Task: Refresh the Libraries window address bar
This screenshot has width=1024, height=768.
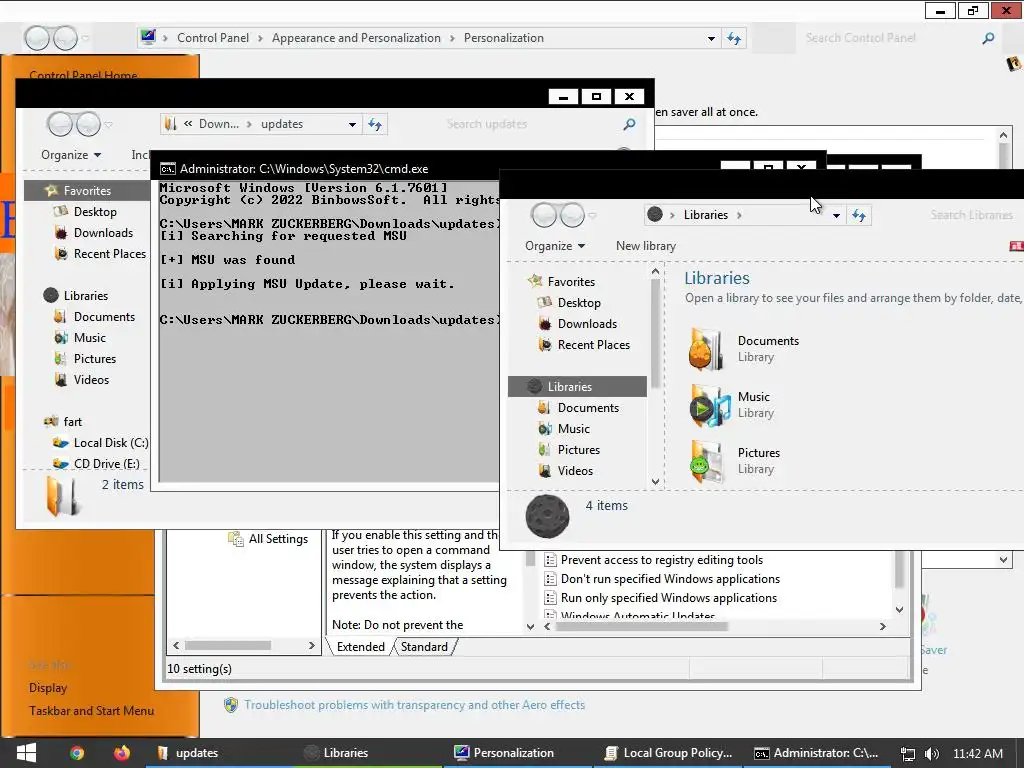Action: click(x=859, y=215)
